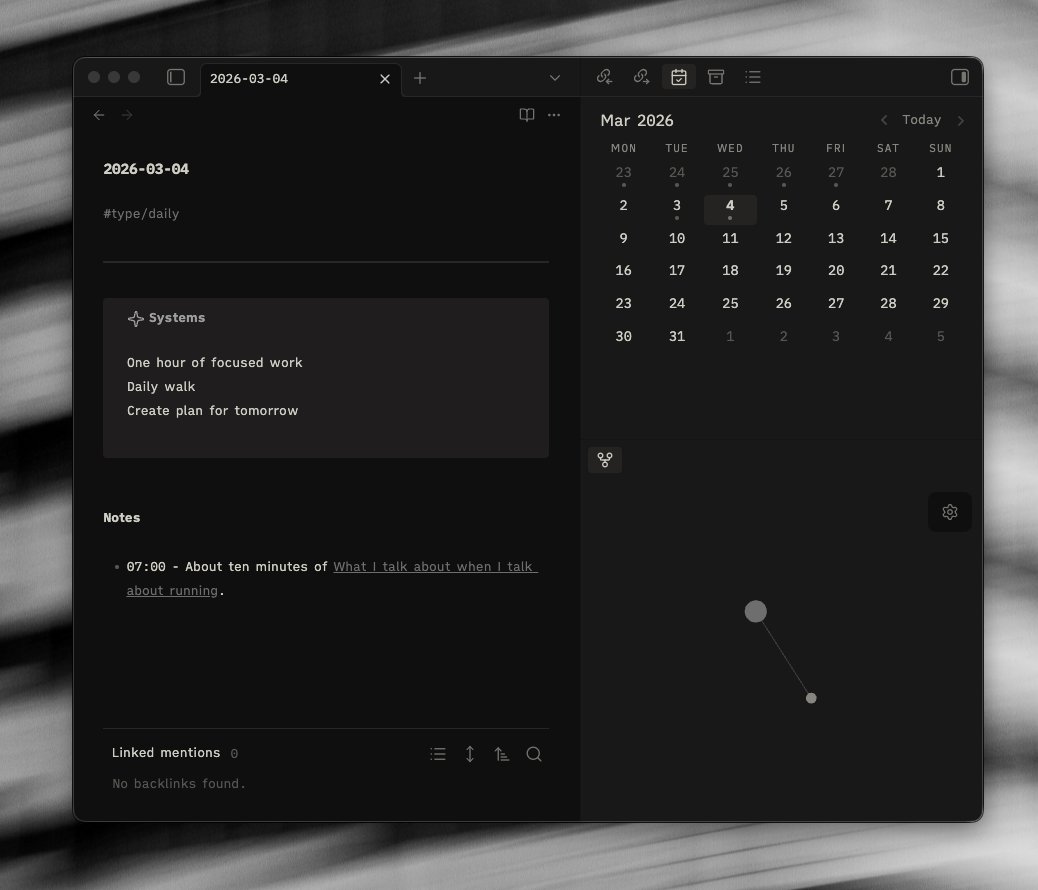Toggle the right sidebar panel

[959, 77]
